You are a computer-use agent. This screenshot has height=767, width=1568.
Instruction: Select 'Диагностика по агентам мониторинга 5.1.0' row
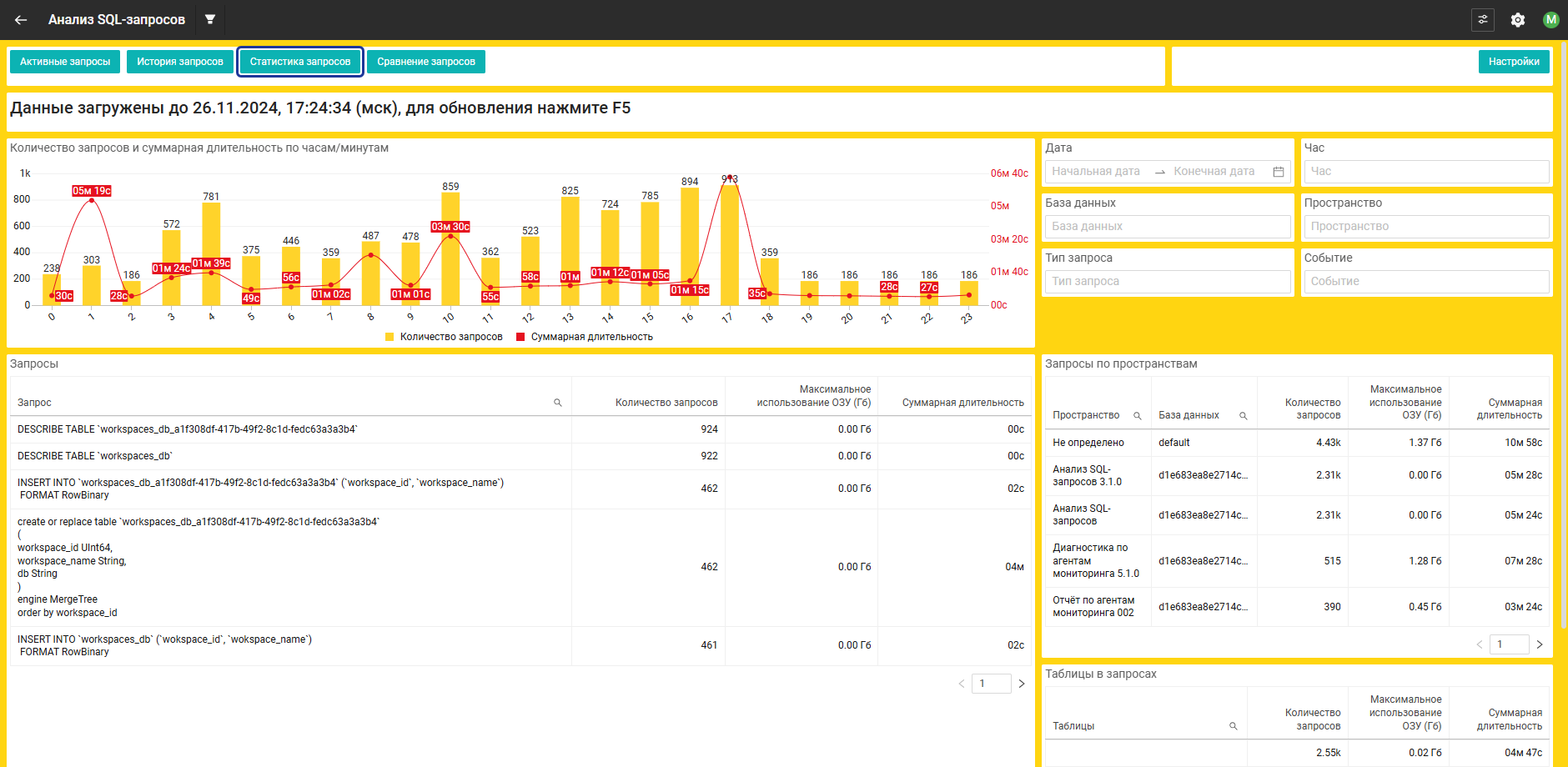(x=1297, y=561)
